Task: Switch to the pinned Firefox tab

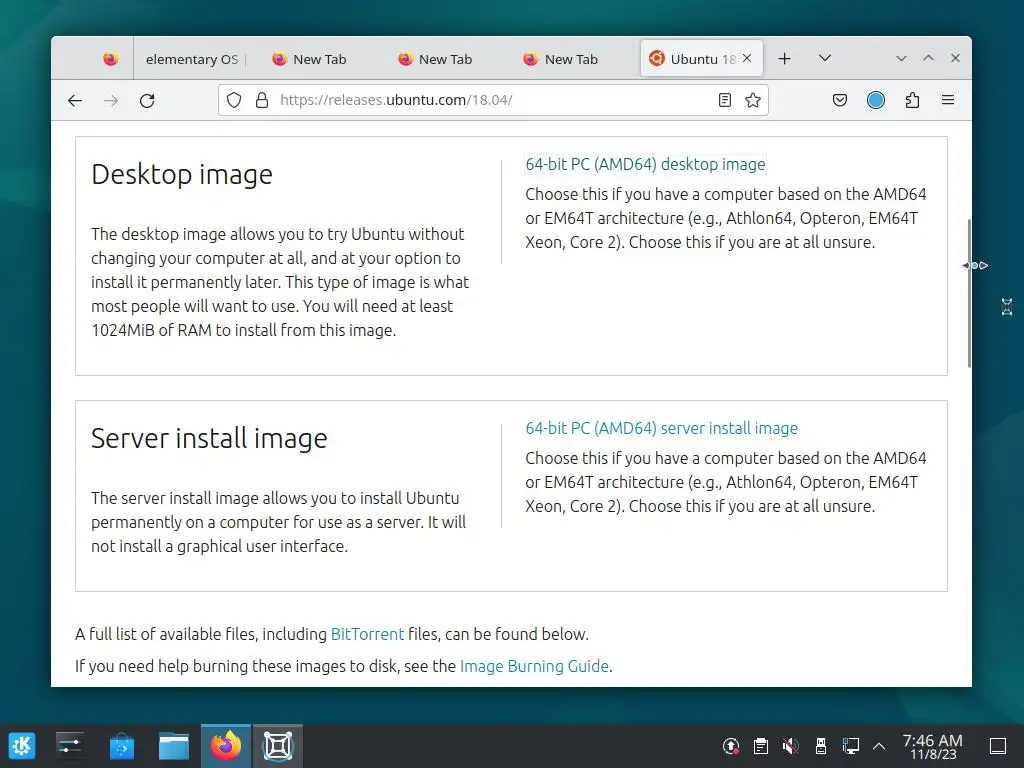Action: click(x=110, y=59)
